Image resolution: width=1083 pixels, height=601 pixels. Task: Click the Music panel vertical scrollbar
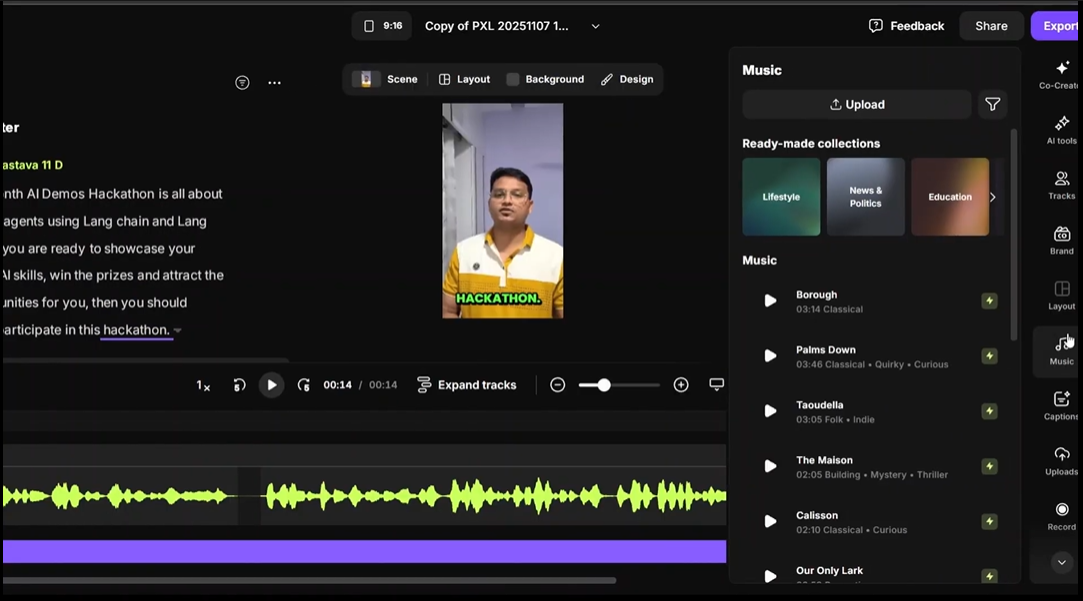pos(1013,235)
